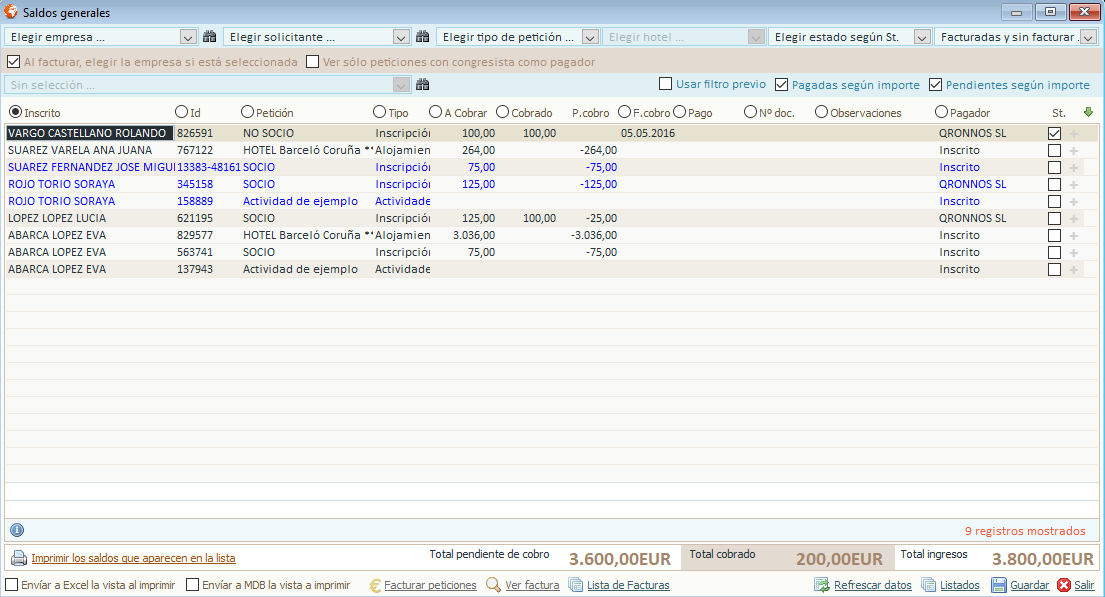Click the printer icon for printing balances
This screenshot has width=1105, height=597.
click(18, 558)
